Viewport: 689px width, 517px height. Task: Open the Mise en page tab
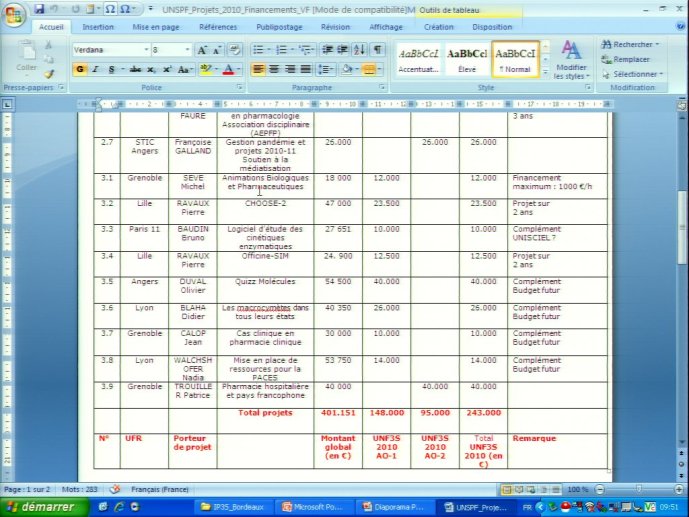pos(156,27)
